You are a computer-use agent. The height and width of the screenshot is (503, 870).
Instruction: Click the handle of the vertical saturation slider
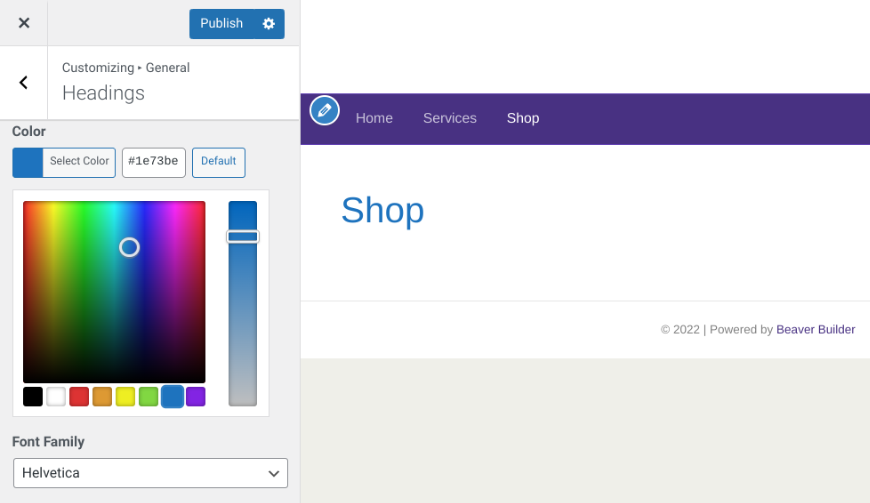[x=243, y=237]
